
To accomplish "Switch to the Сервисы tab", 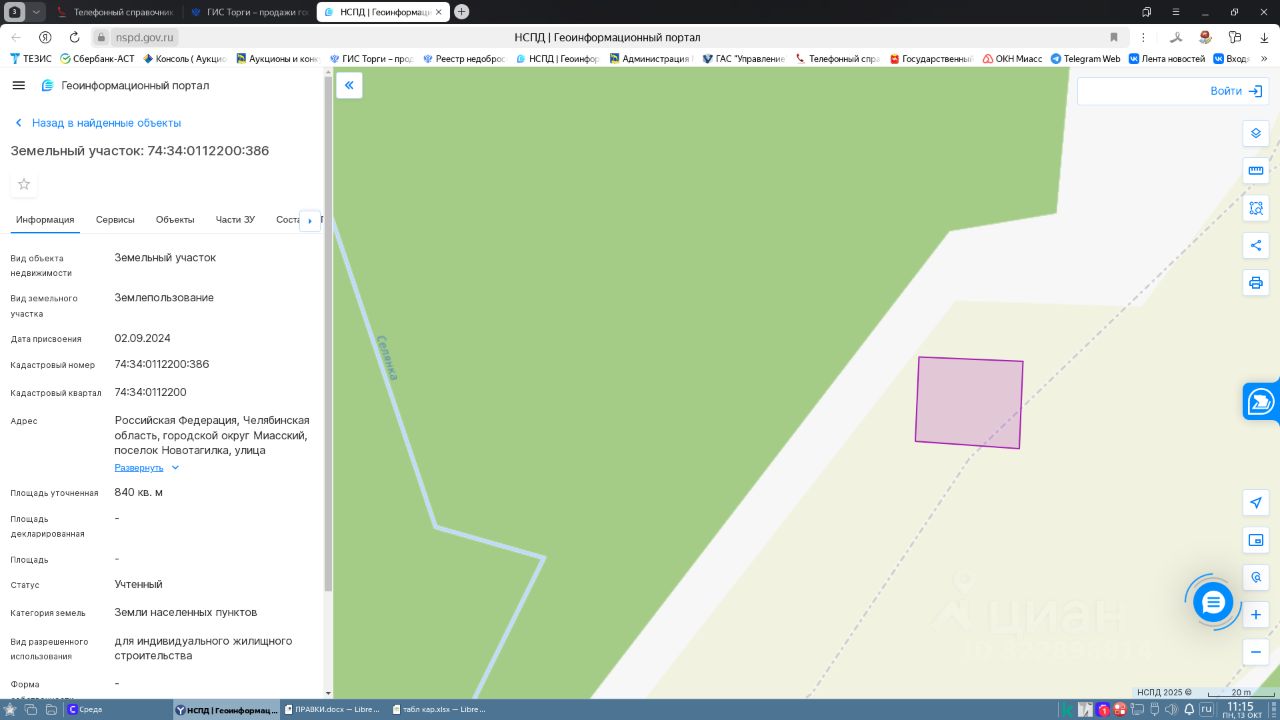I will tap(115, 219).
